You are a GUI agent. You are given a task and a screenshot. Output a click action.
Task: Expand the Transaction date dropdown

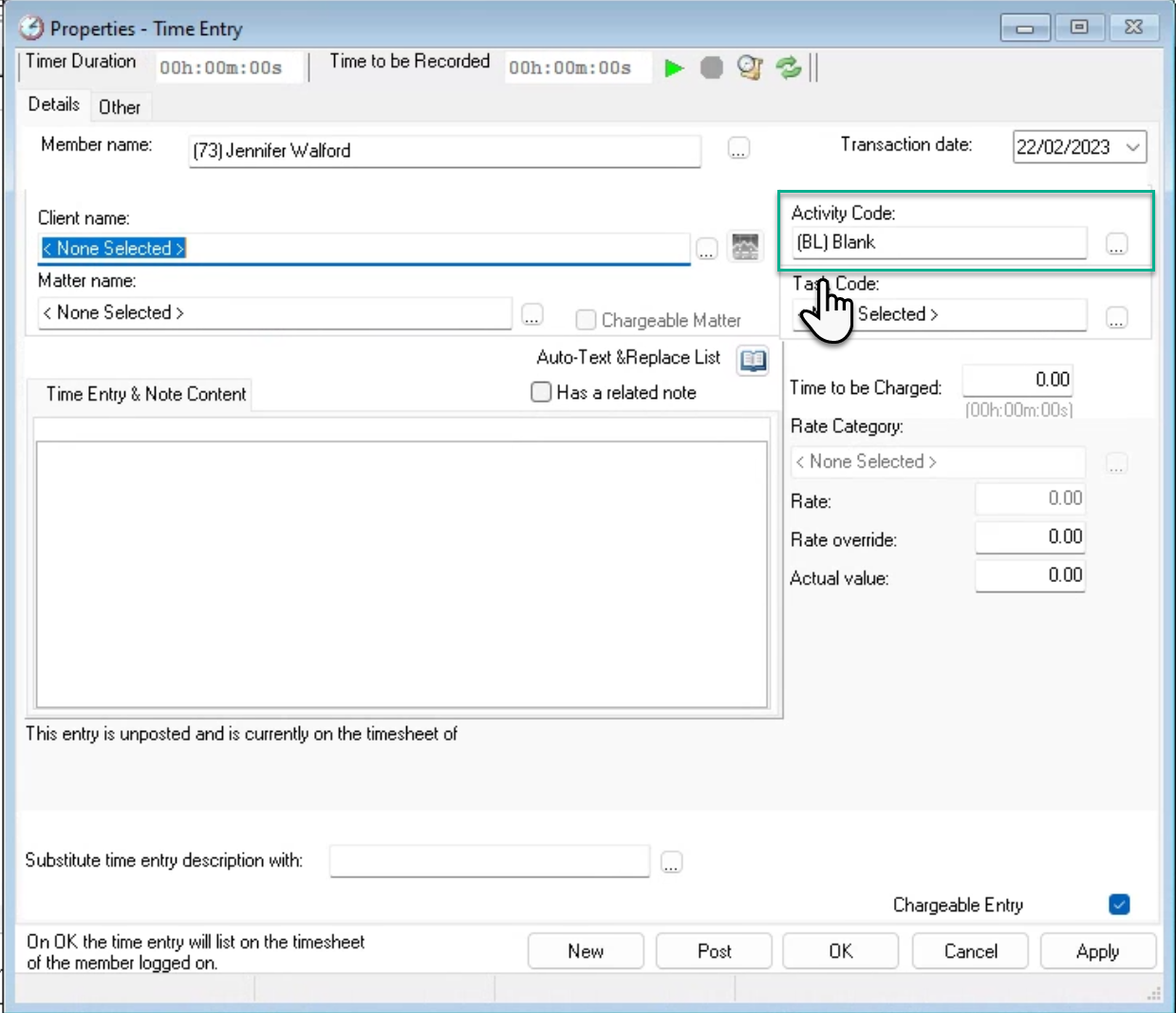(1132, 147)
